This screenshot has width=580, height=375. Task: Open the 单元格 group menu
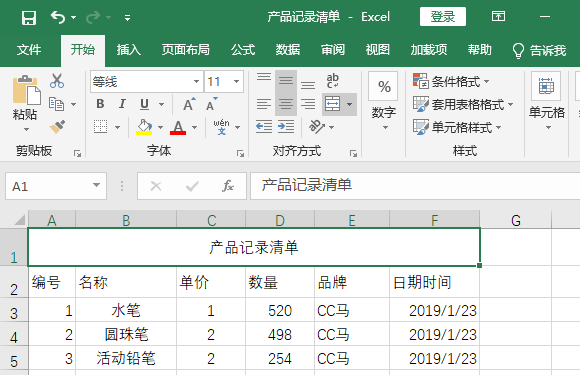(x=547, y=102)
